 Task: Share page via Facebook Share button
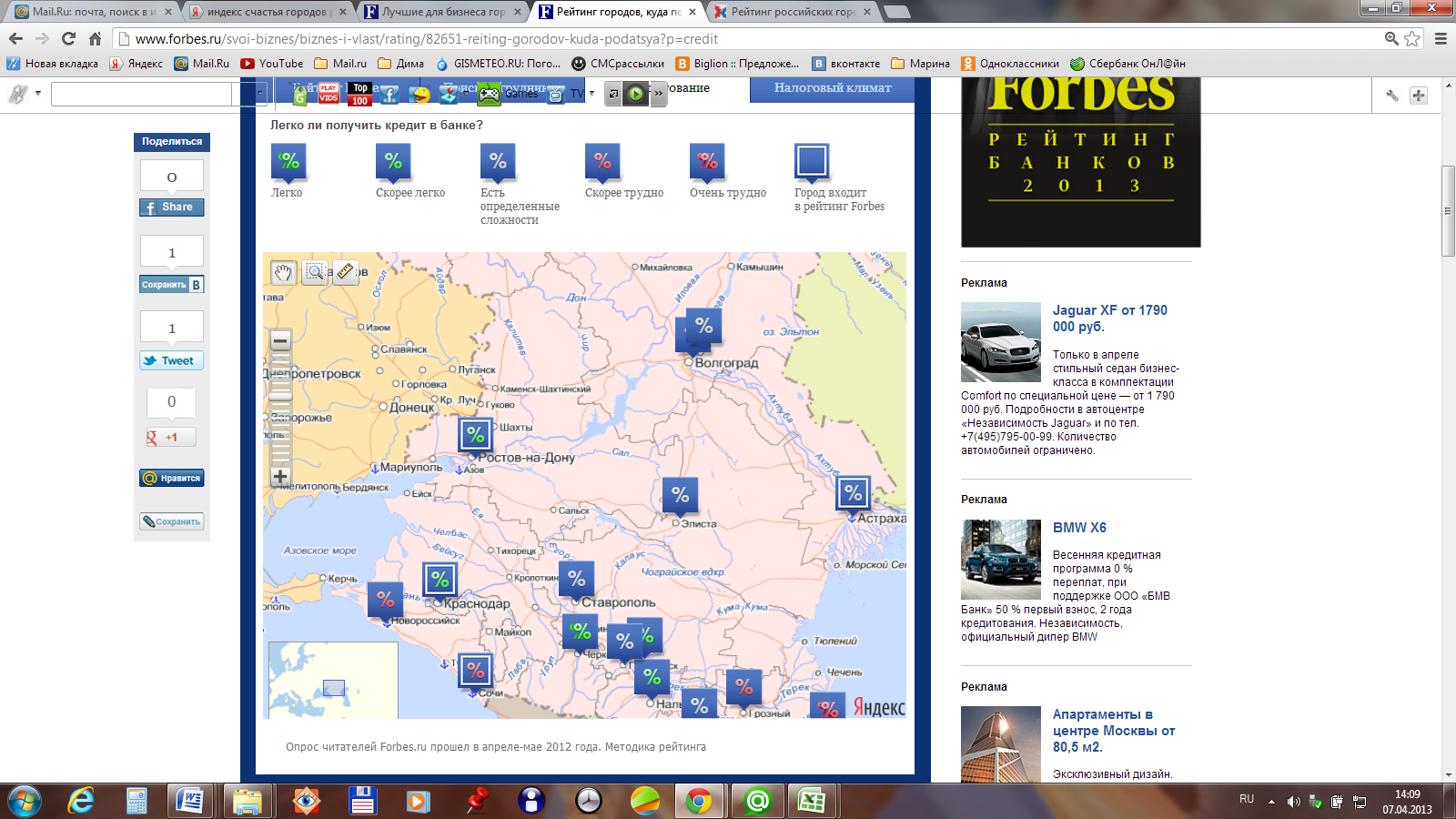pyautogui.click(x=171, y=207)
